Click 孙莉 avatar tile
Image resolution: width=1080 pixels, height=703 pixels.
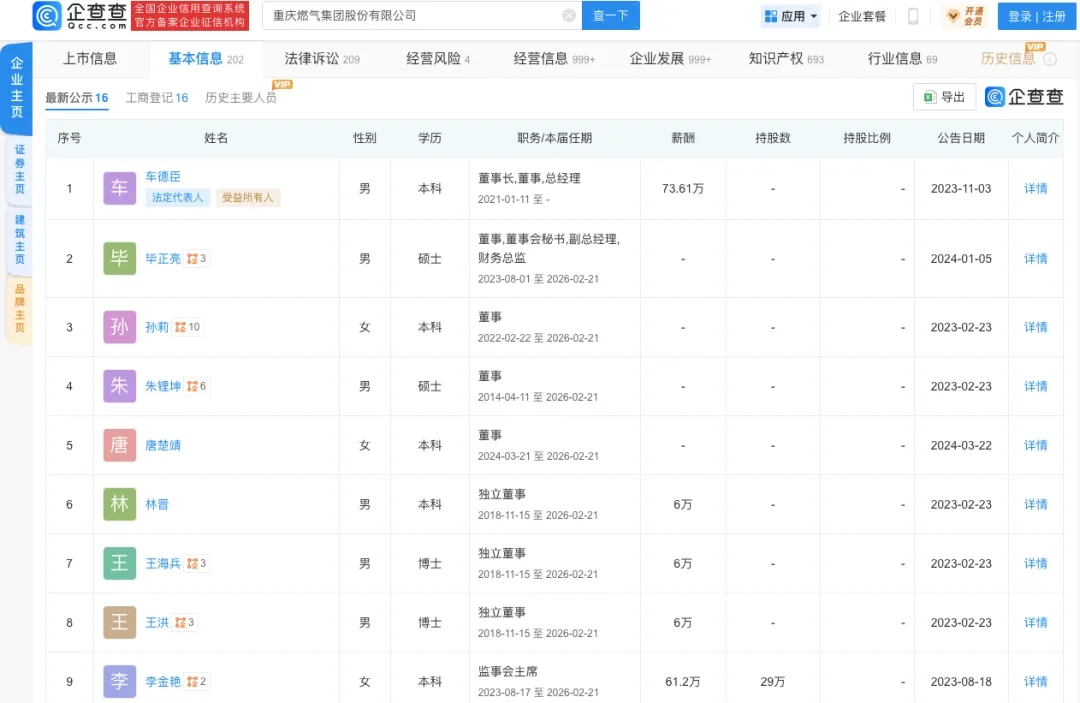119,327
